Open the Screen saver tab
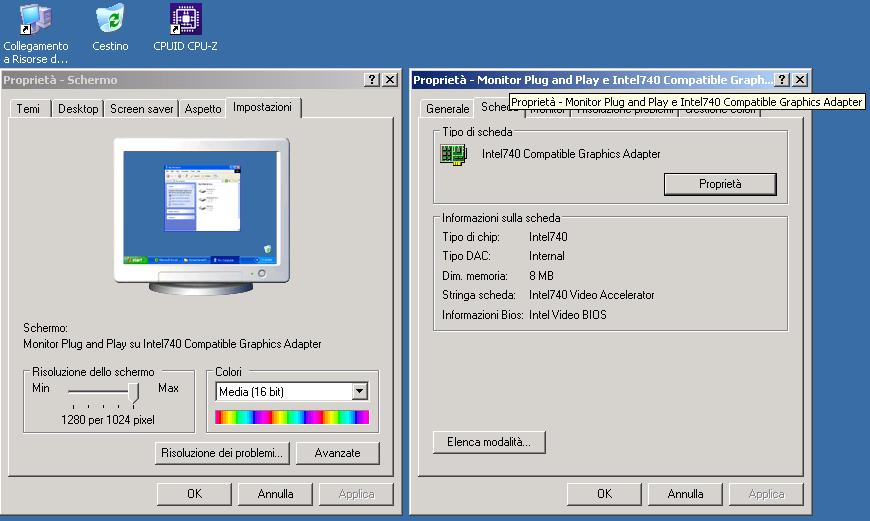The height and width of the screenshot is (521, 870). pyautogui.click(x=141, y=109)
